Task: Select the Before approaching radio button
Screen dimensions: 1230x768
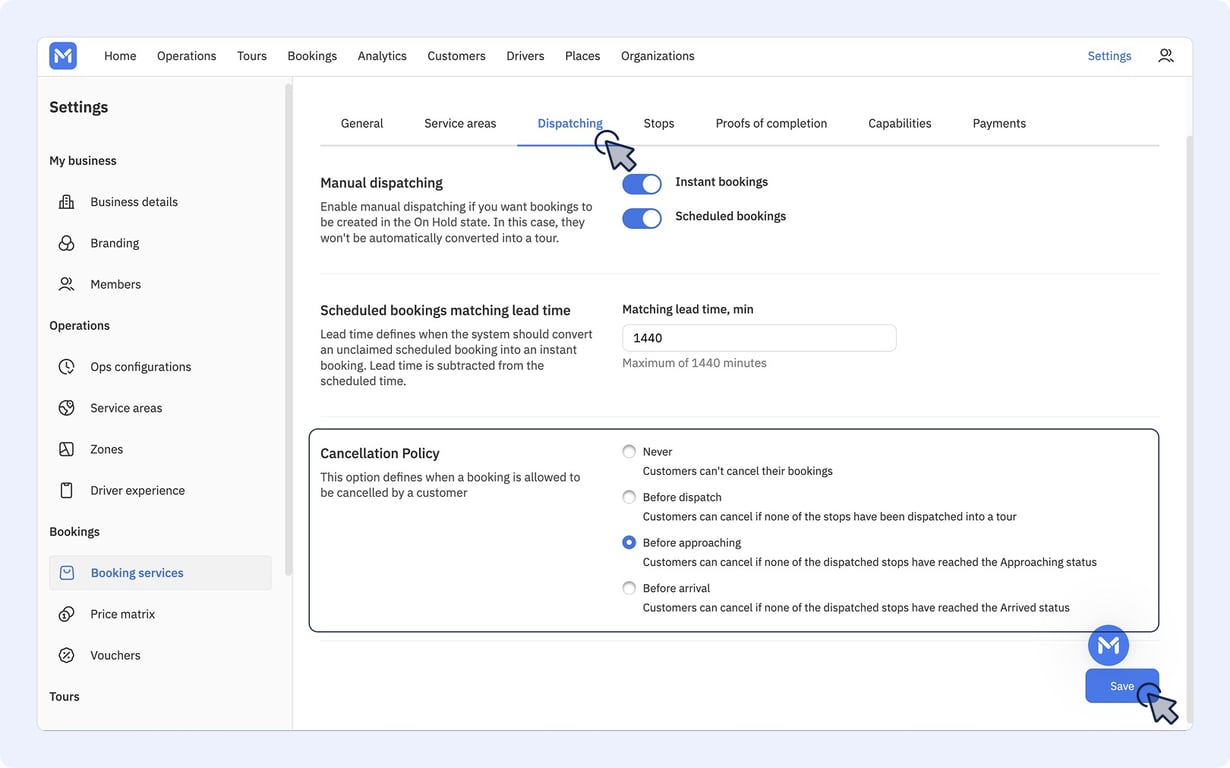Action: 629,543
